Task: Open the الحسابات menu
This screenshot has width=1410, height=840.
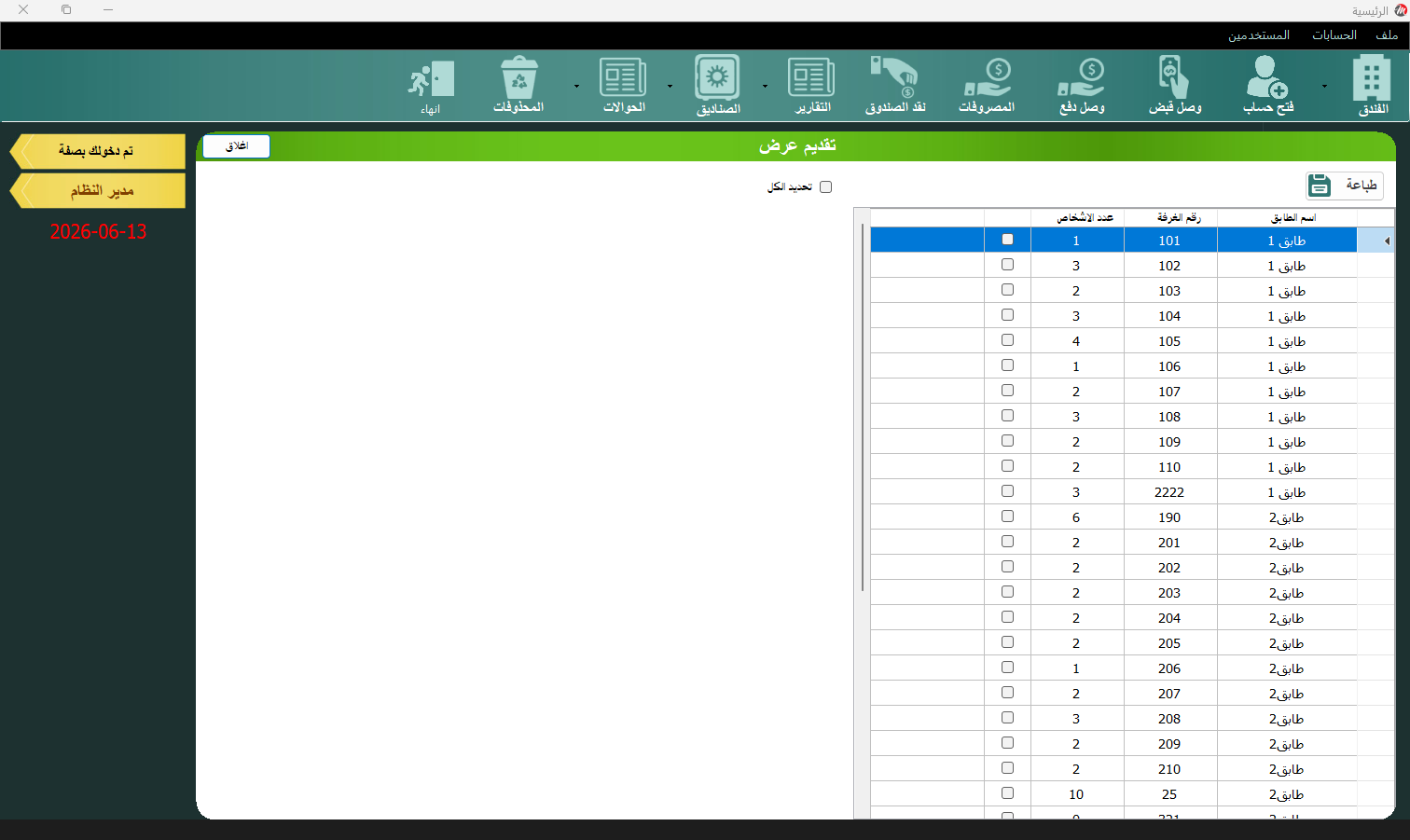Action: click(x=1334, y=35)
